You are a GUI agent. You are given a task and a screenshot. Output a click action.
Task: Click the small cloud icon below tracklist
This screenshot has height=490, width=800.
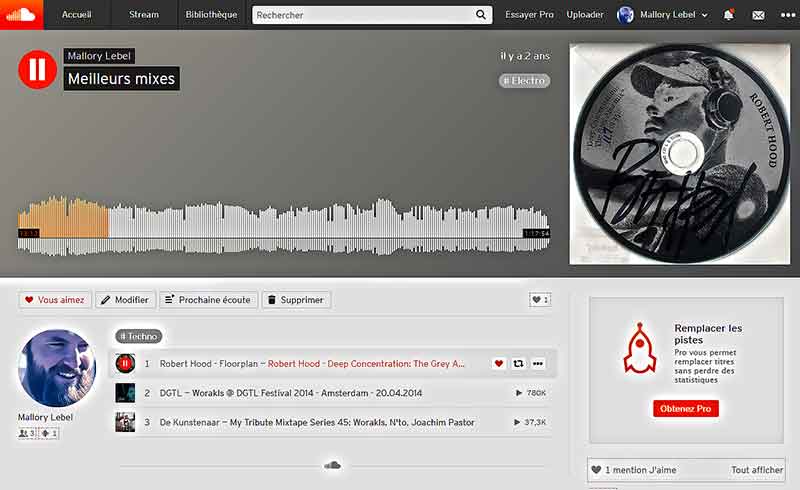click(x=333, y=465)
